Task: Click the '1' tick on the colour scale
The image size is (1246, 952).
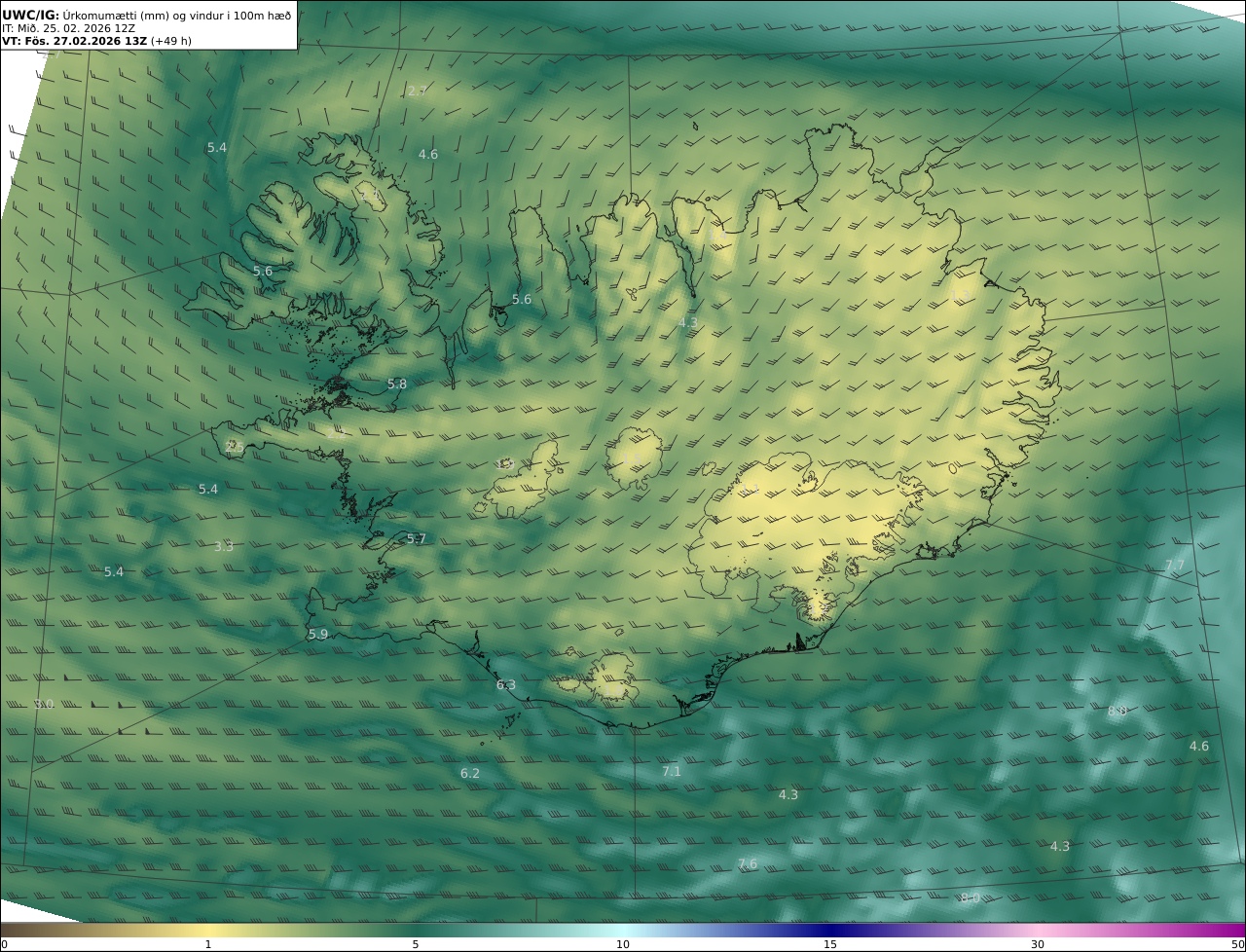Action: tap(208, 944)
